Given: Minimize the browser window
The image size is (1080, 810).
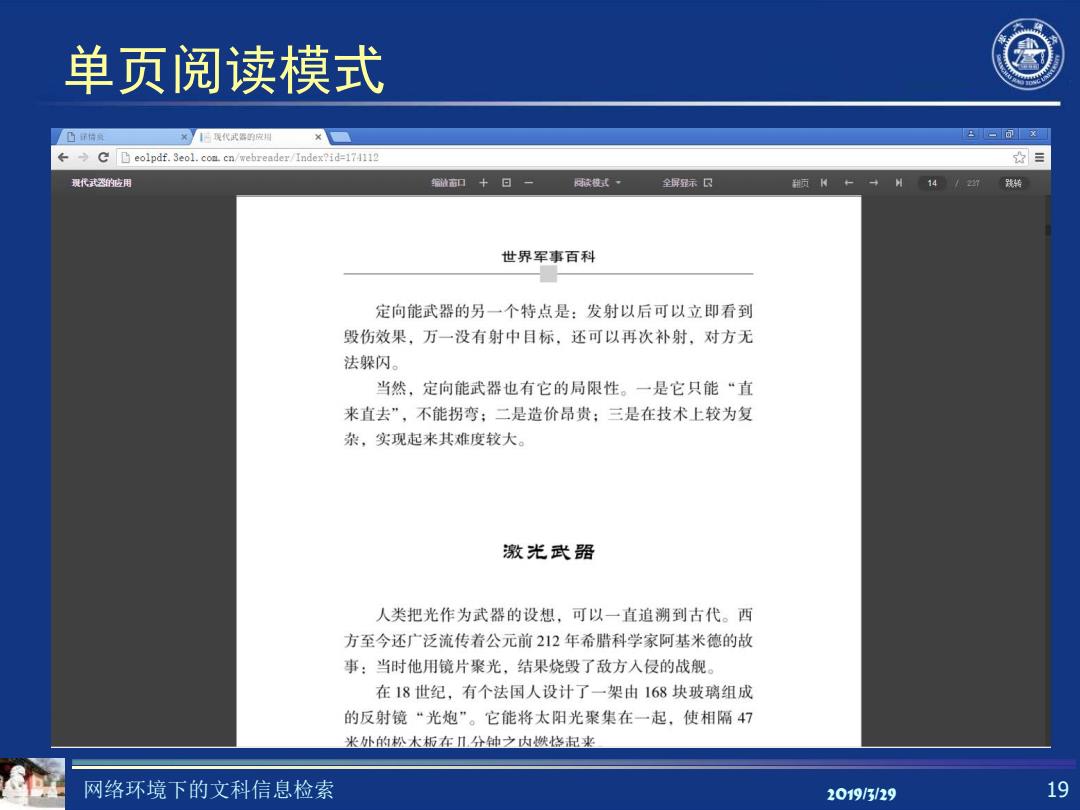Looking at the screenshot, I should click(x=993, y=134).
